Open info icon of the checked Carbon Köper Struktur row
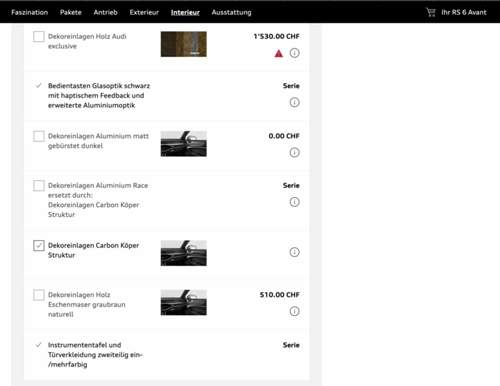This screenshot has height=386, width=500. point(294,252)
